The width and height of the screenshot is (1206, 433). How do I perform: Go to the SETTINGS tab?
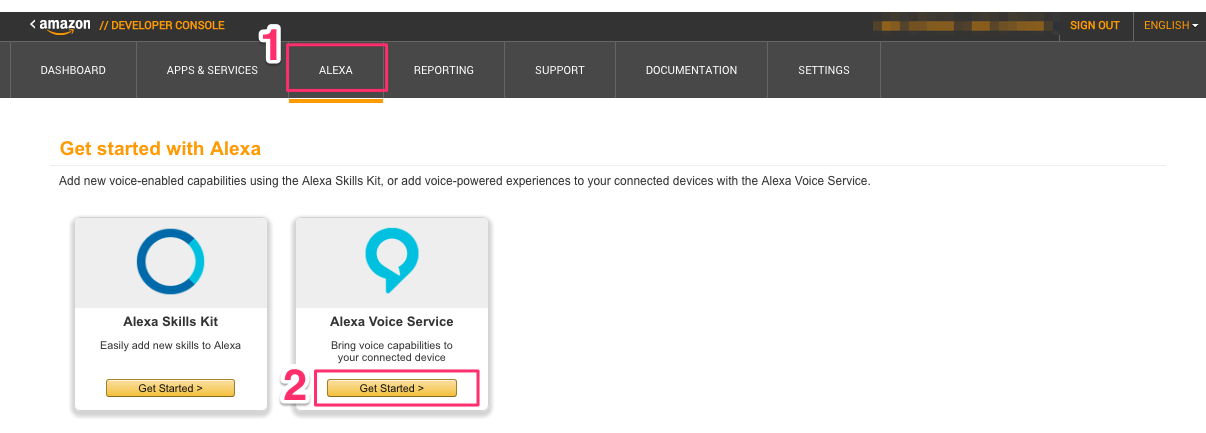(824, 70)
